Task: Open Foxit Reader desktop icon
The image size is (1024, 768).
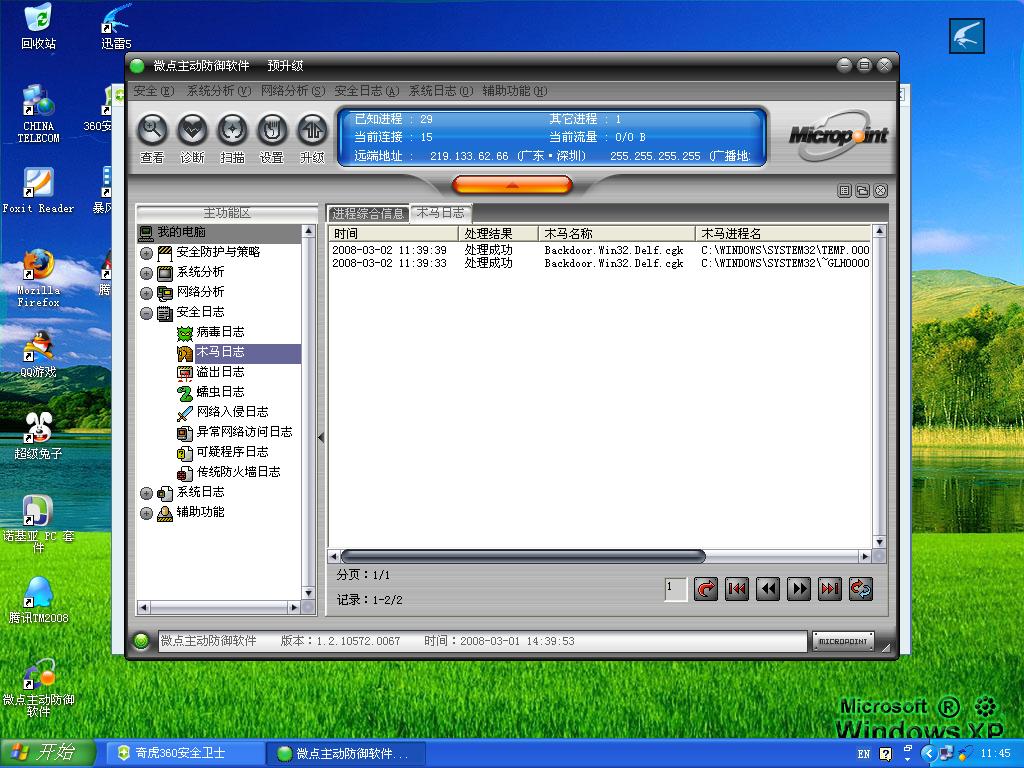Action: click(38, 191)
